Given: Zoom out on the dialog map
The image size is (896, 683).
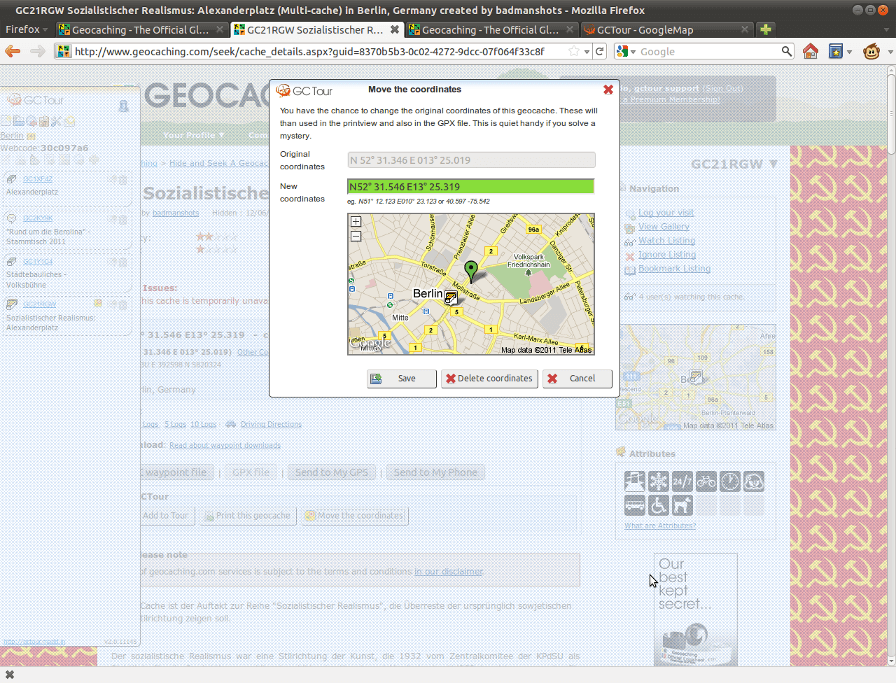Looking at the screenshot, I should point(355,236).
